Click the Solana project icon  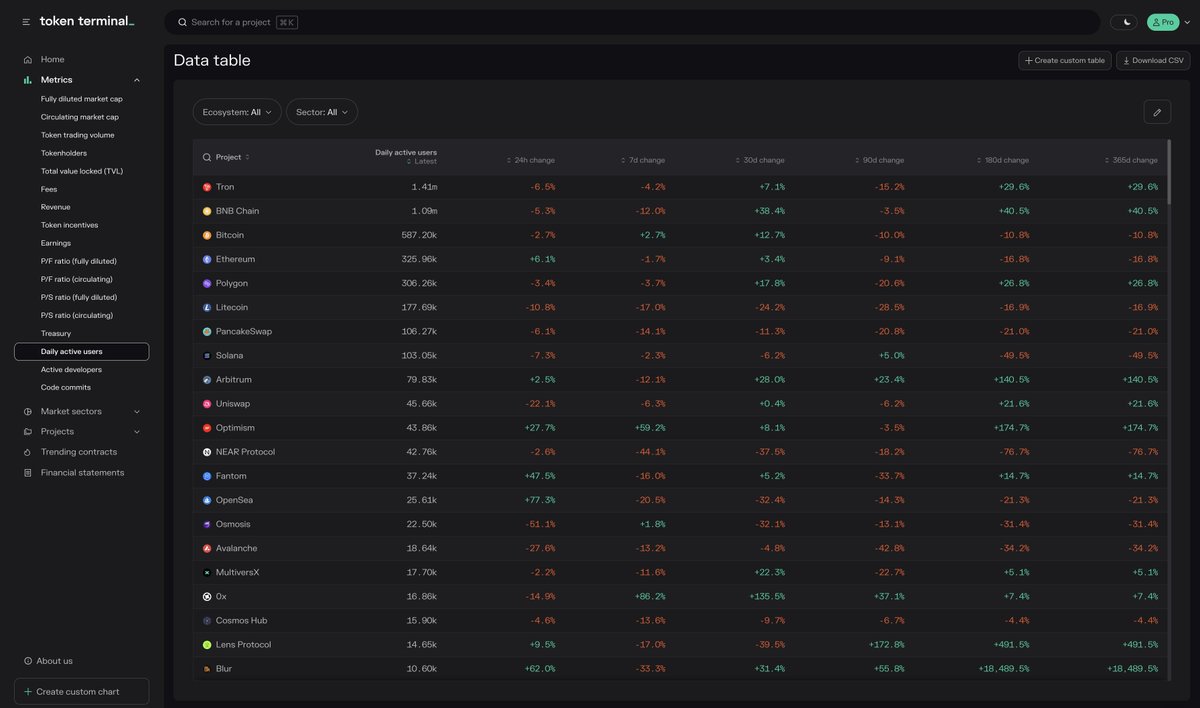pos(207,355)
